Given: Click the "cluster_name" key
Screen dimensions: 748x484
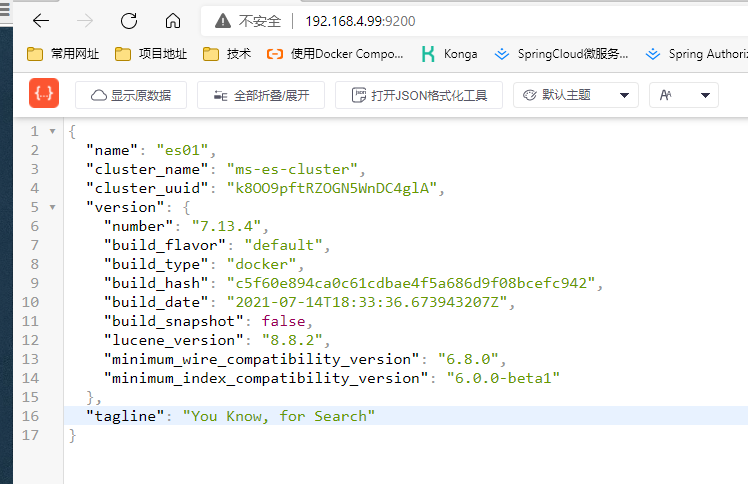Looking at the screenshot, I should (x=147, y=169).
